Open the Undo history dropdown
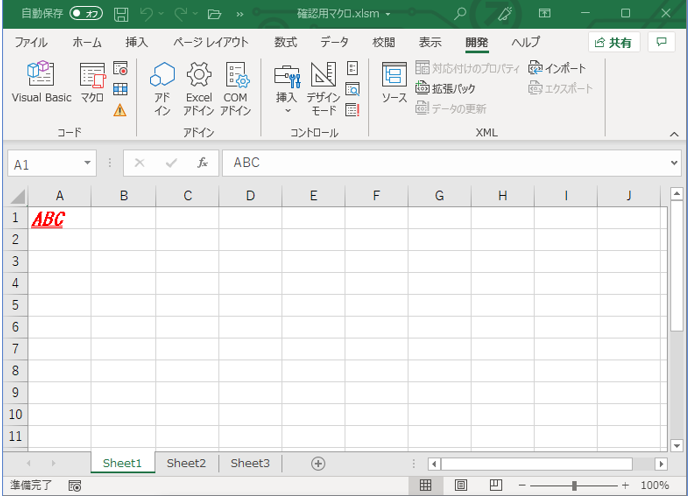688x496 pixels. [x=161, y=14]
